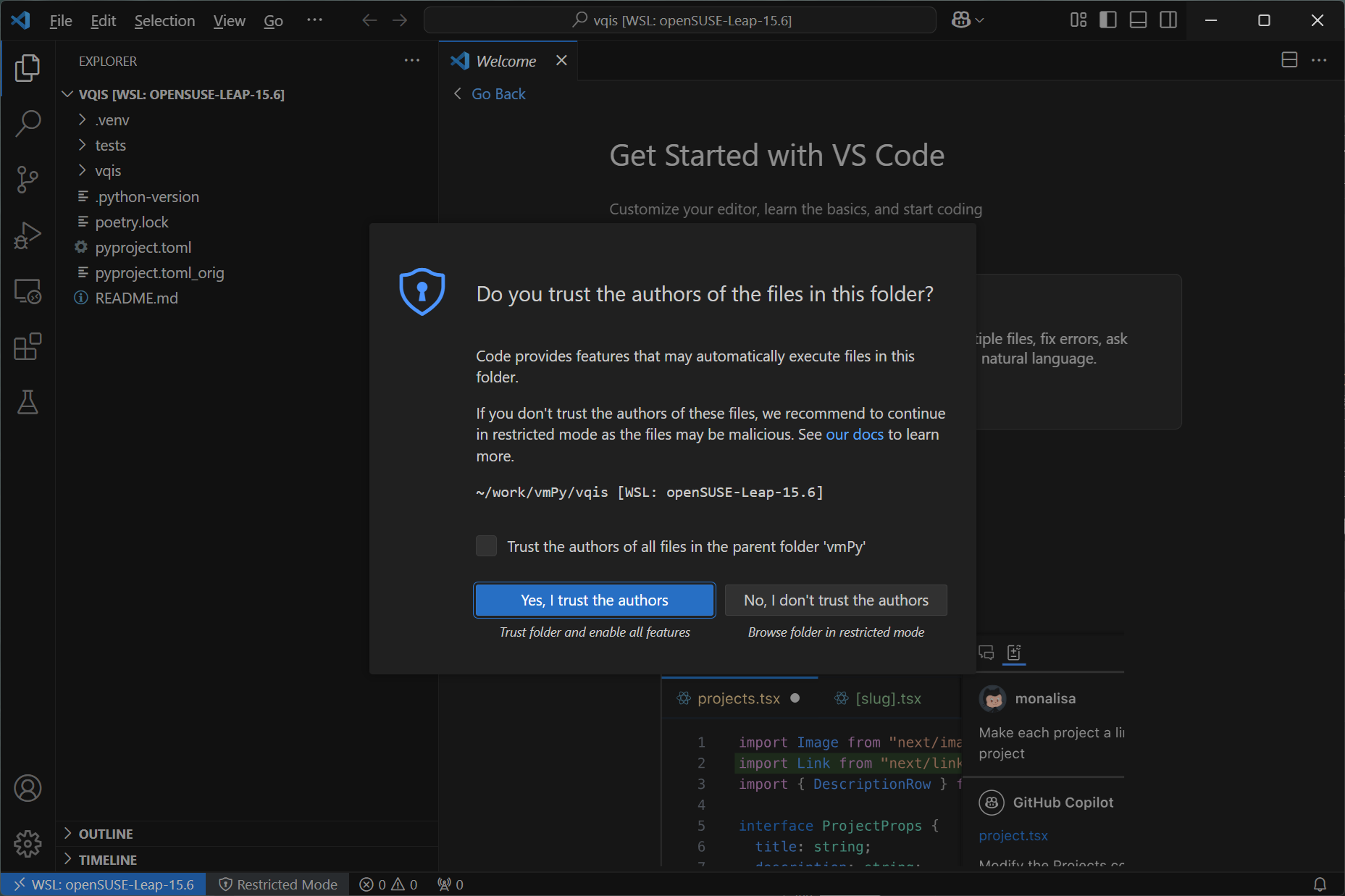This screenshot has width=1345, height=896.
Task: Open the Search view in the activity bar
Action: coord(28,123)
